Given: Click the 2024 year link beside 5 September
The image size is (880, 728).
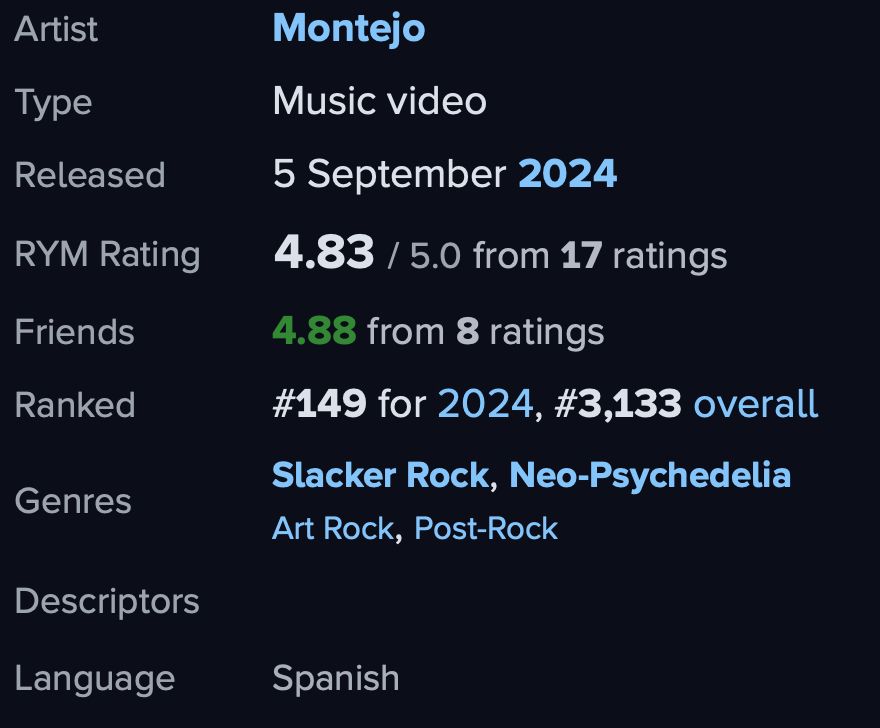Looking at the screenshot, I should 567,173.
